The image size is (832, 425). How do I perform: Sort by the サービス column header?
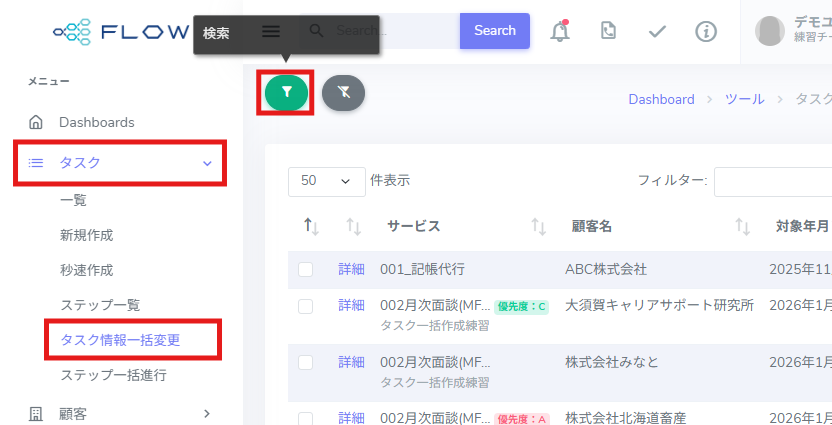(414, 226)
